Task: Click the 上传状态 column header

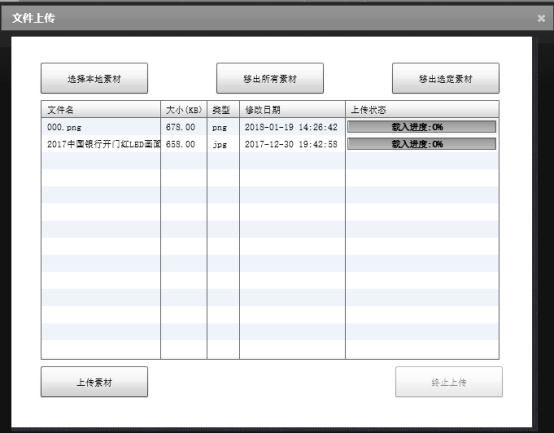Action: [422, 109]
